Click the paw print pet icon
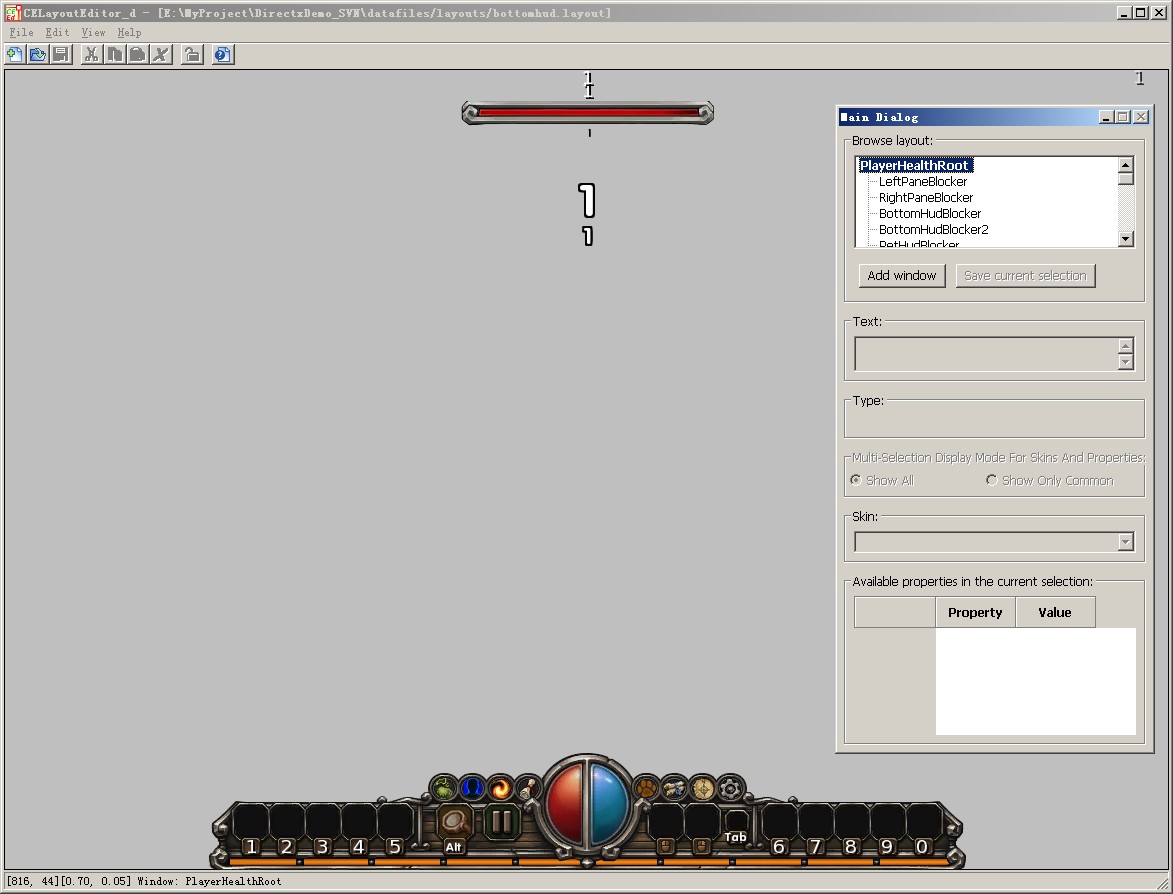This screenshot has width=1173, height=894. (646, 788)
